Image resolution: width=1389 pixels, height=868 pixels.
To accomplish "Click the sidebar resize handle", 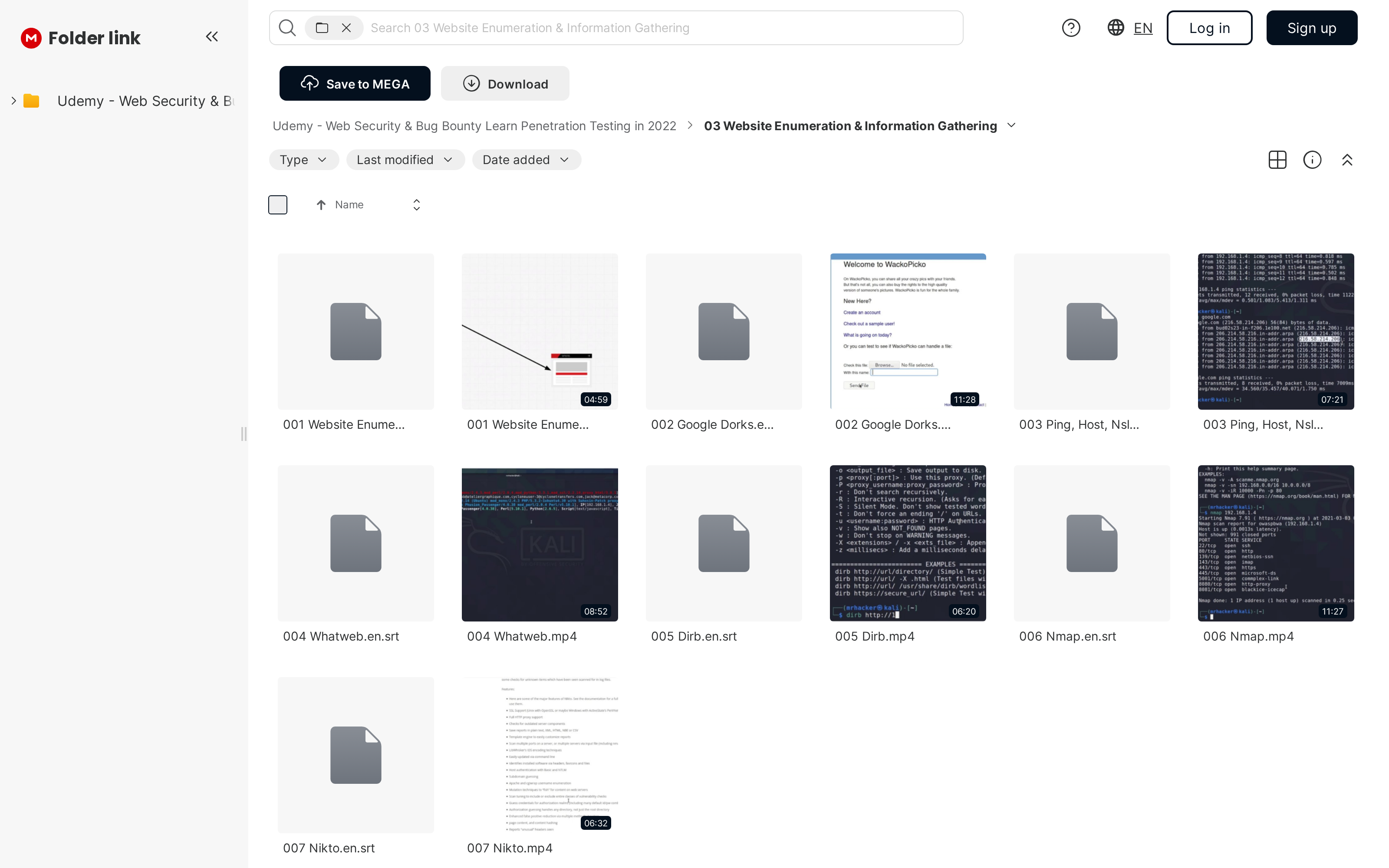I will pos(244,434).
